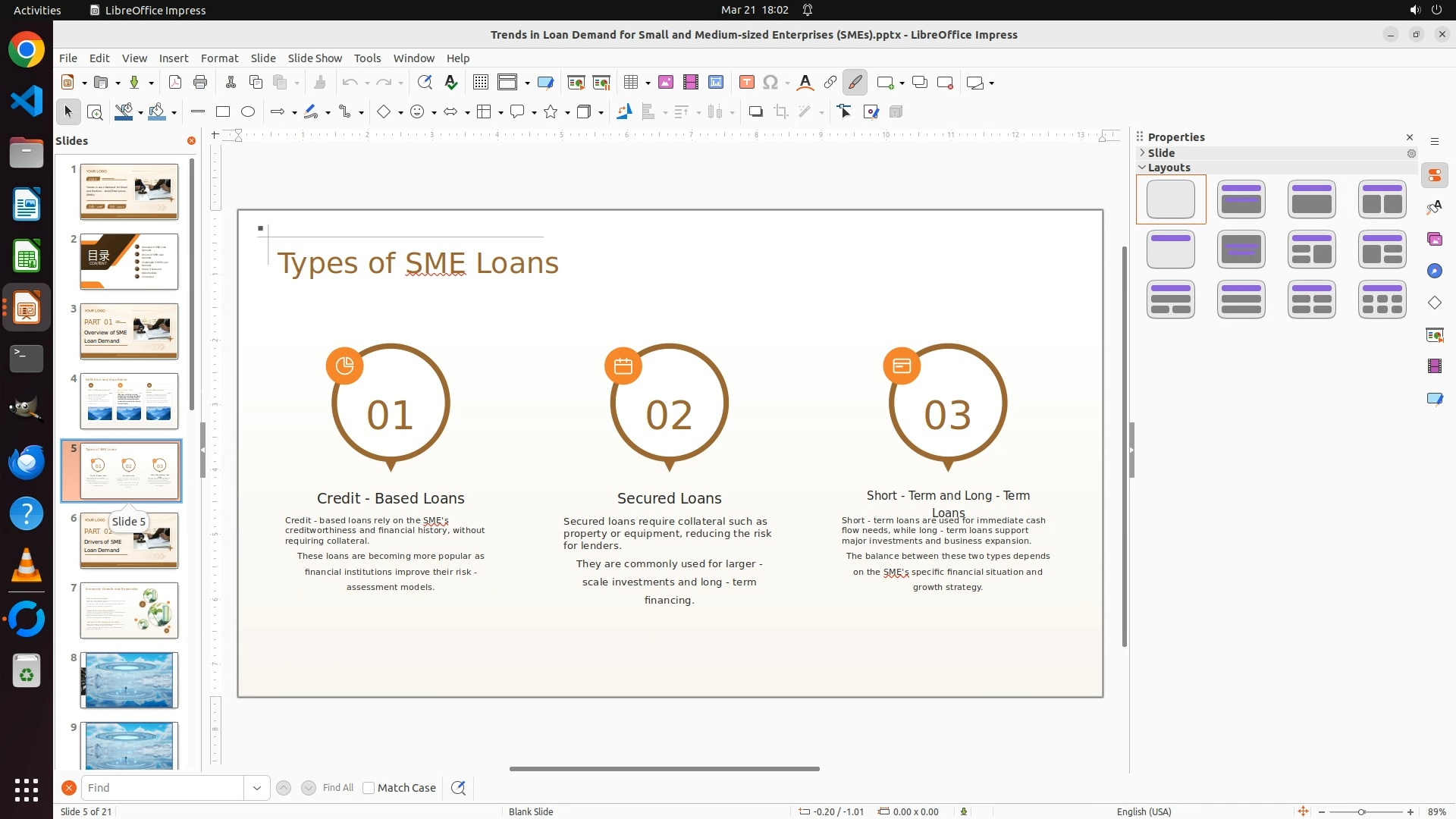Open the Navigator sidebar icon
The height and width of the screenshot is (819, 1456).
coord(1434,271)
